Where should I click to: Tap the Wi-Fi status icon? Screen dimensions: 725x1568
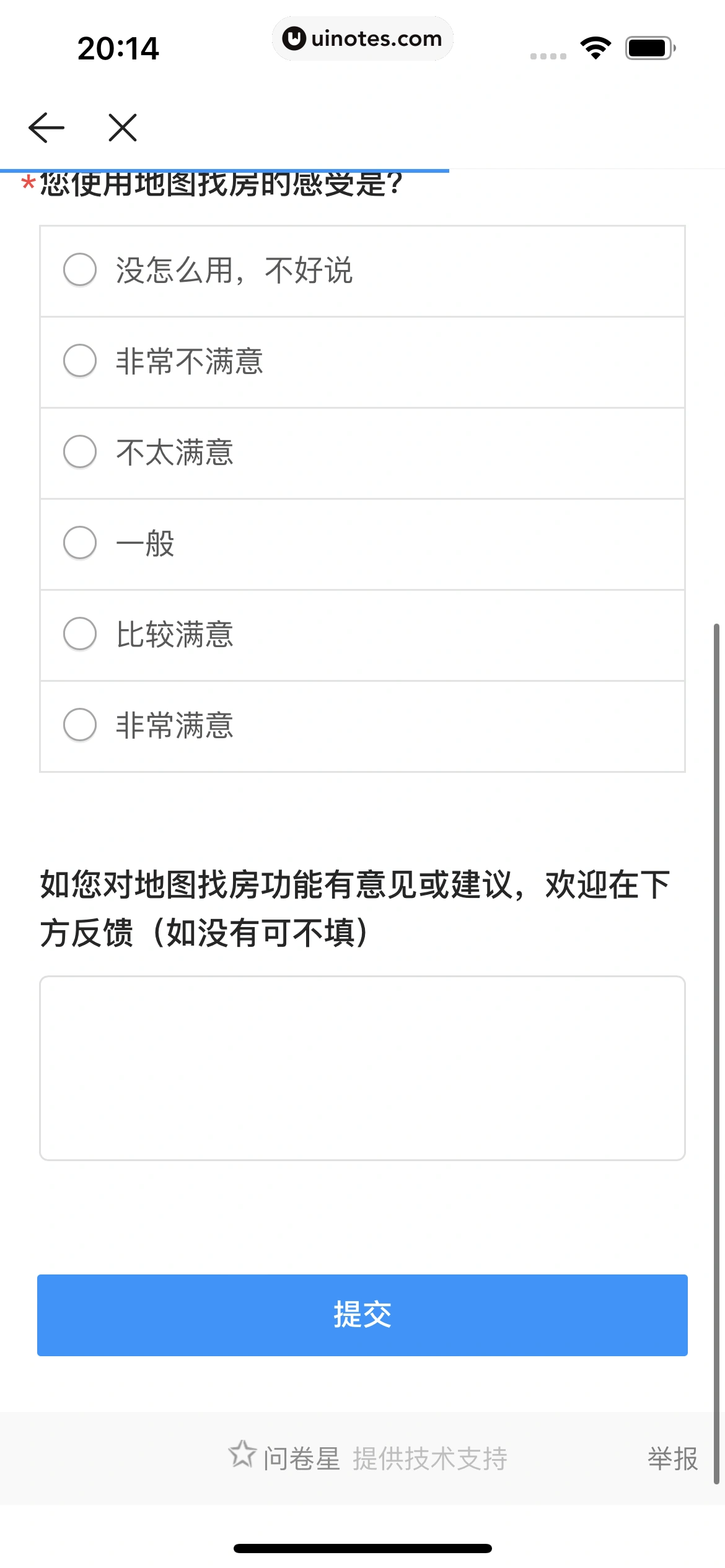point(595,48)
